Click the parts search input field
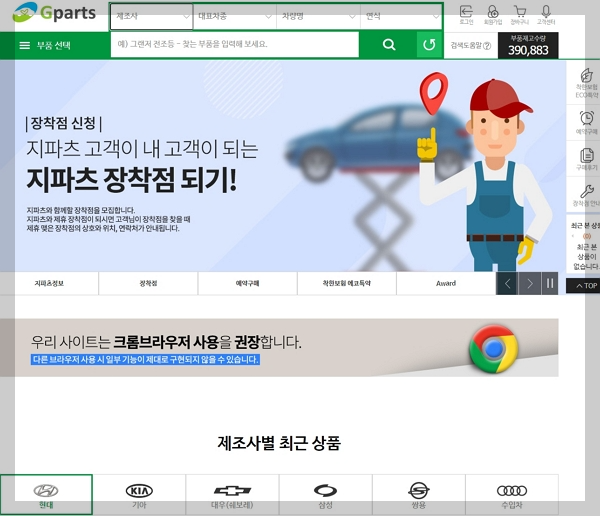The image size is (600, 516). (235, 45)
